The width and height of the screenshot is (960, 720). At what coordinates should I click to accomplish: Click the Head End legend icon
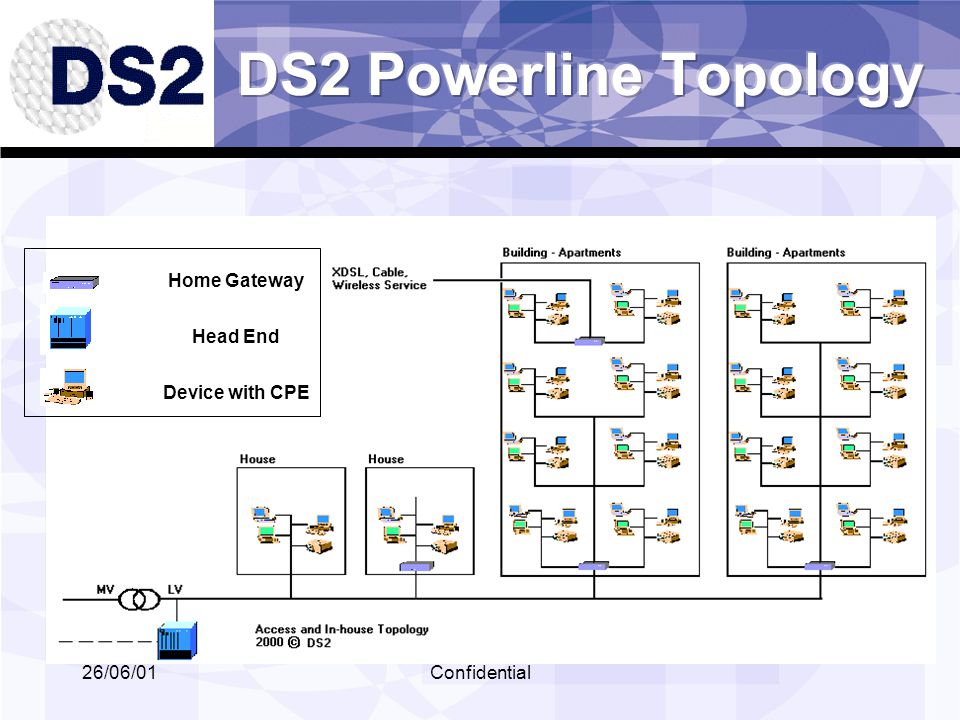(70, 329)
